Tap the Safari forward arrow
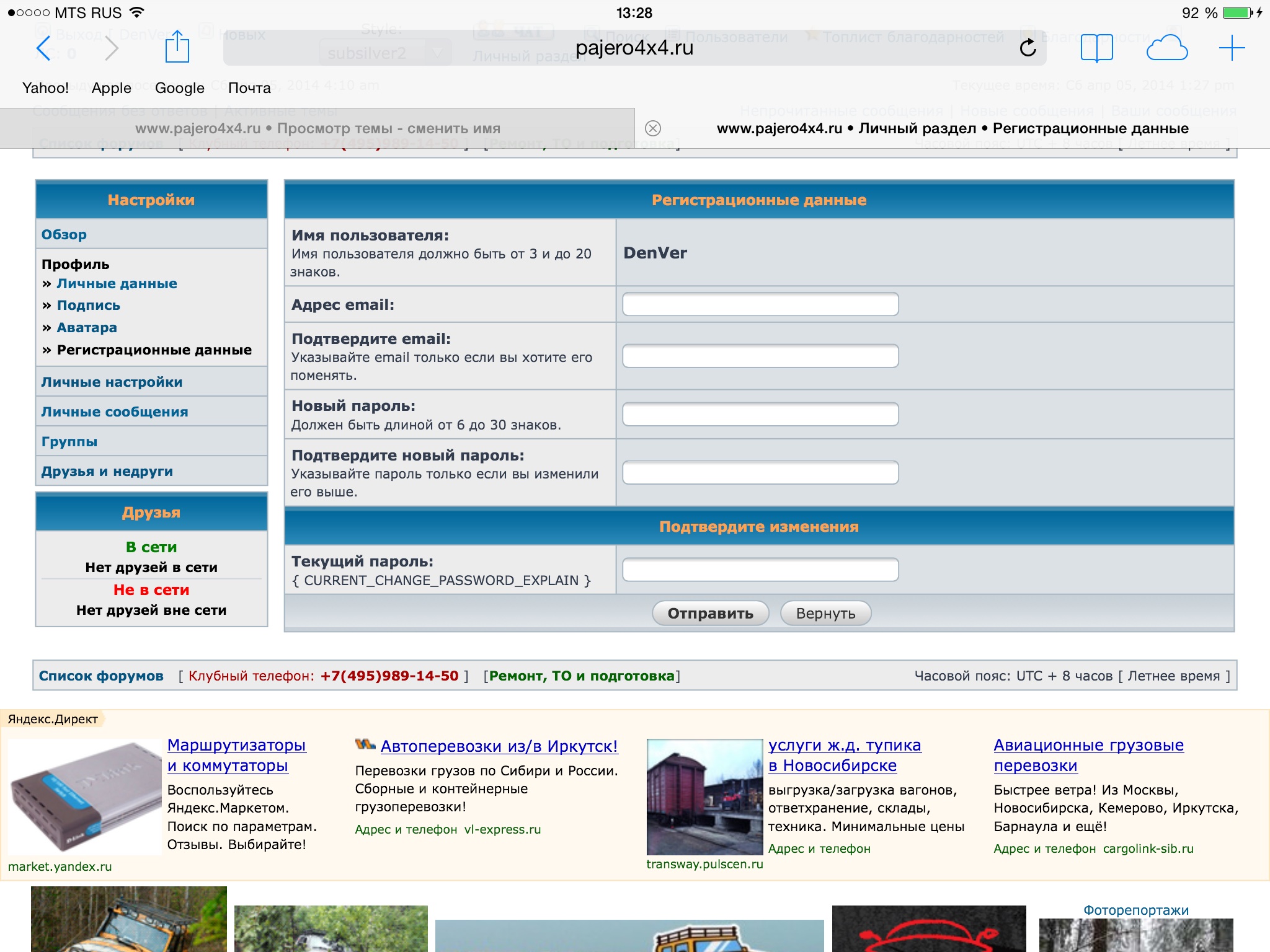Screen dimensions: 1270x952 [x=112, y=48]
